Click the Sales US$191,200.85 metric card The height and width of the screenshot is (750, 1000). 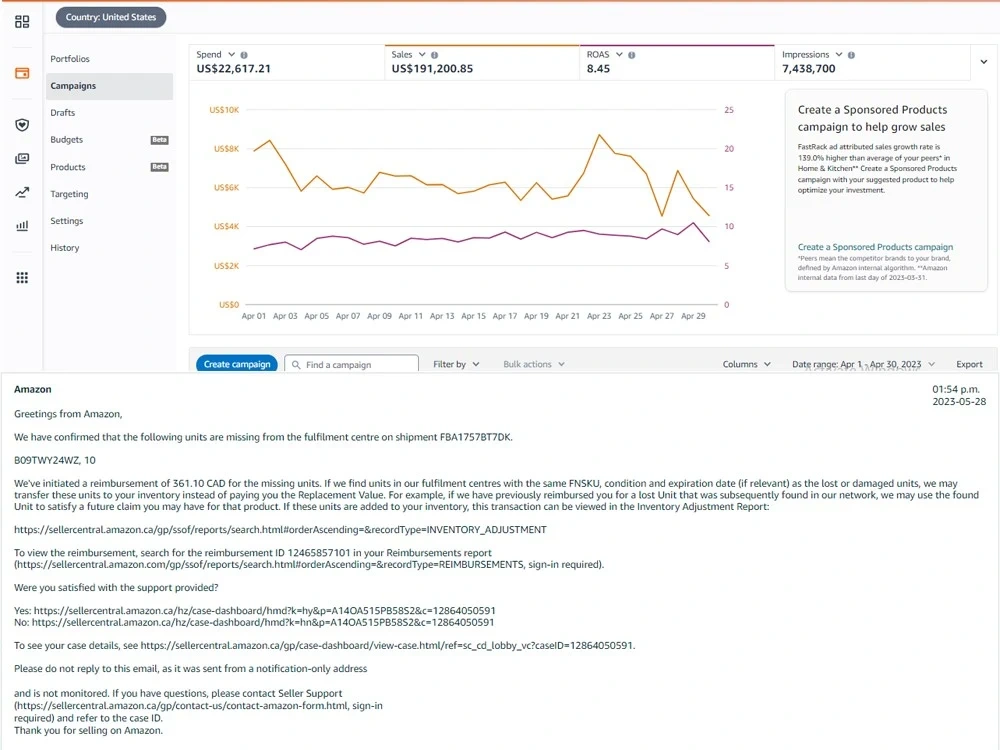click(x=482, y=62)
